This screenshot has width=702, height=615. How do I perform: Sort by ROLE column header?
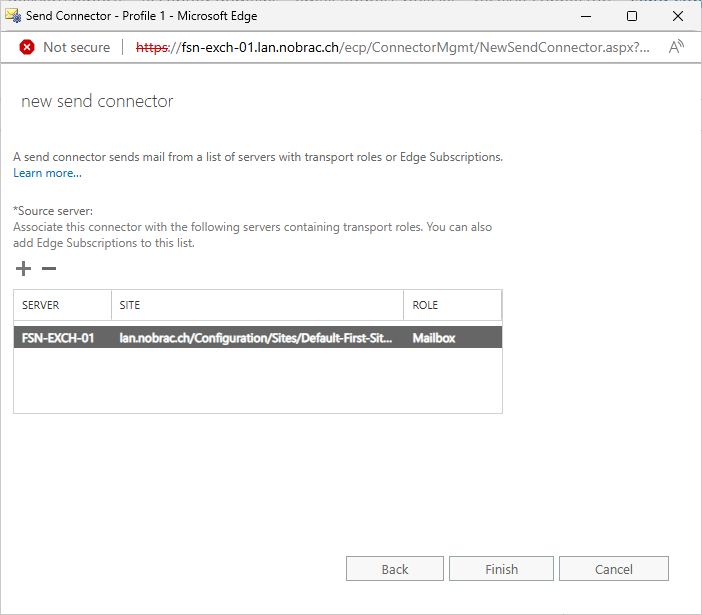(452, 305)
